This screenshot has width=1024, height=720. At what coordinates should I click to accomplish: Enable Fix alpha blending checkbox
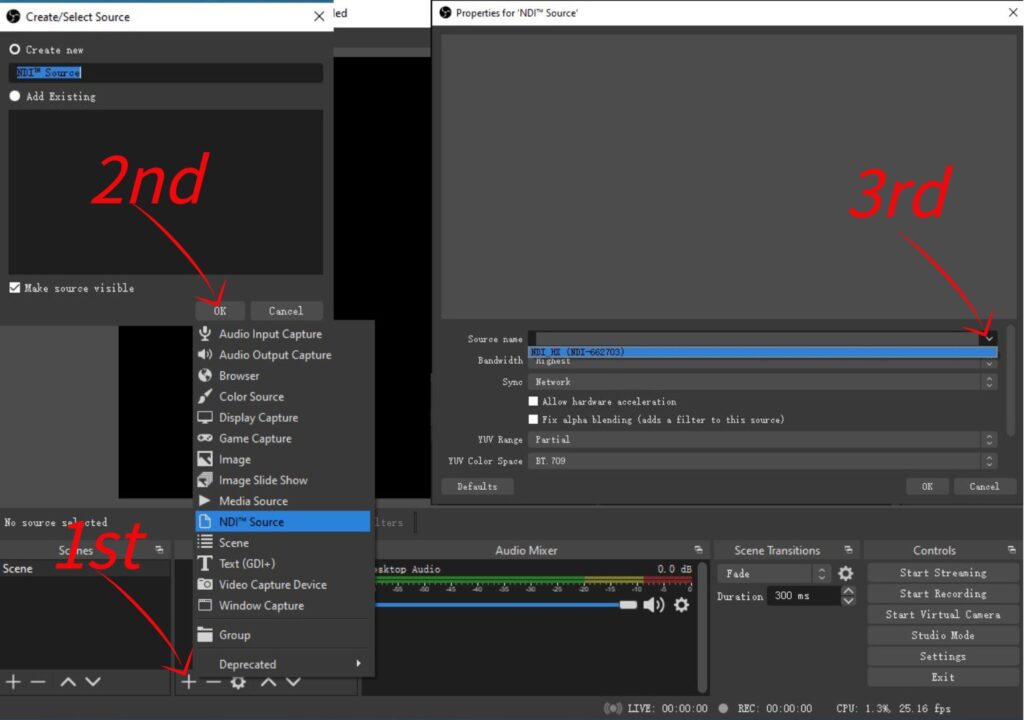point(534,419)
